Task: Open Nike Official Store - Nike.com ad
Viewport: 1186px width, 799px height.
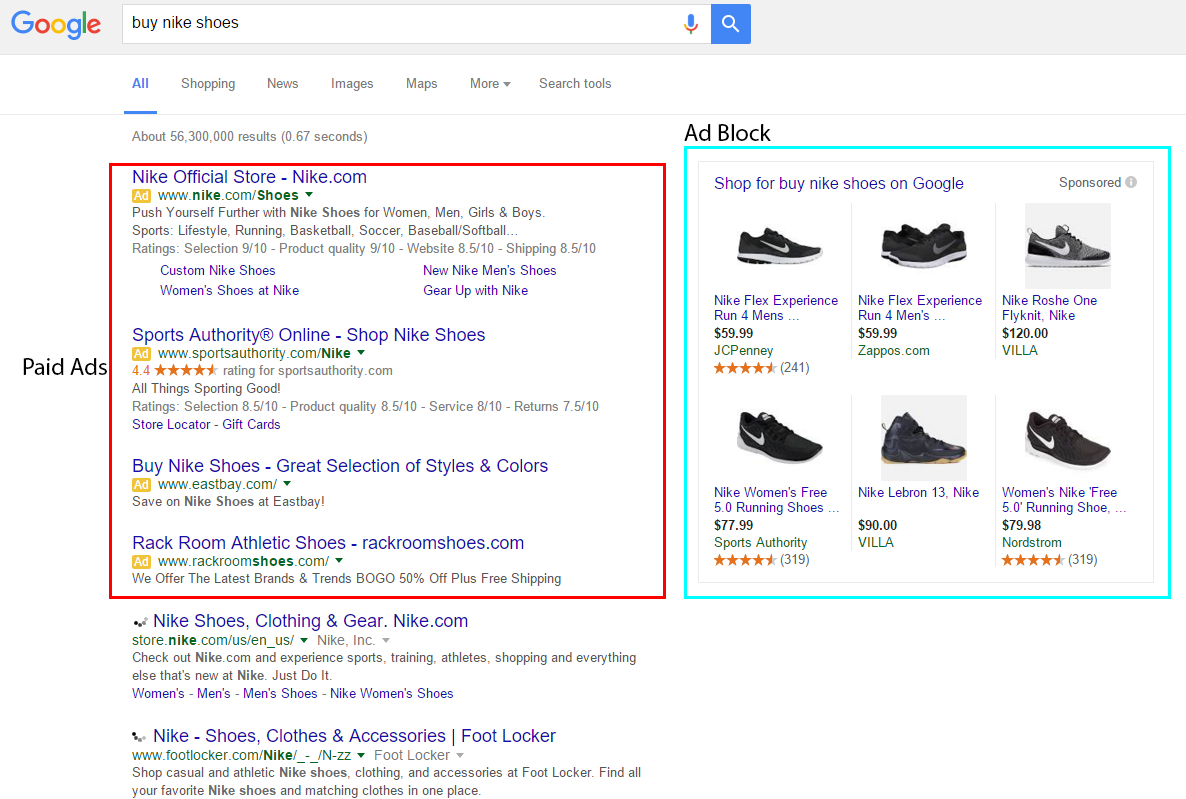Action: click(x=250, y=177)
